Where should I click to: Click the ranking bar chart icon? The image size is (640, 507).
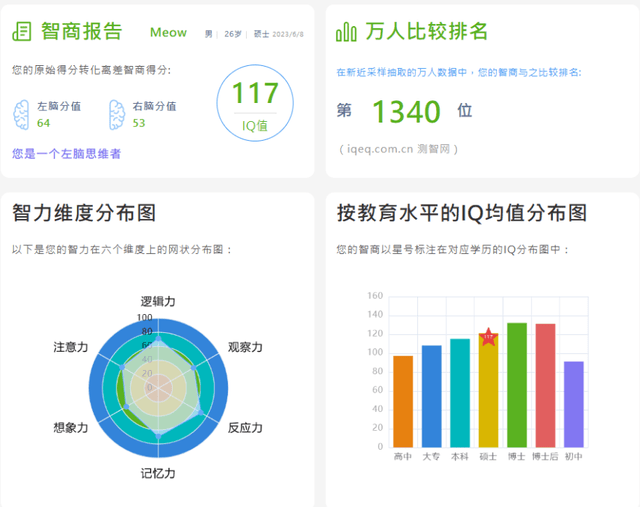coord(346,32)
